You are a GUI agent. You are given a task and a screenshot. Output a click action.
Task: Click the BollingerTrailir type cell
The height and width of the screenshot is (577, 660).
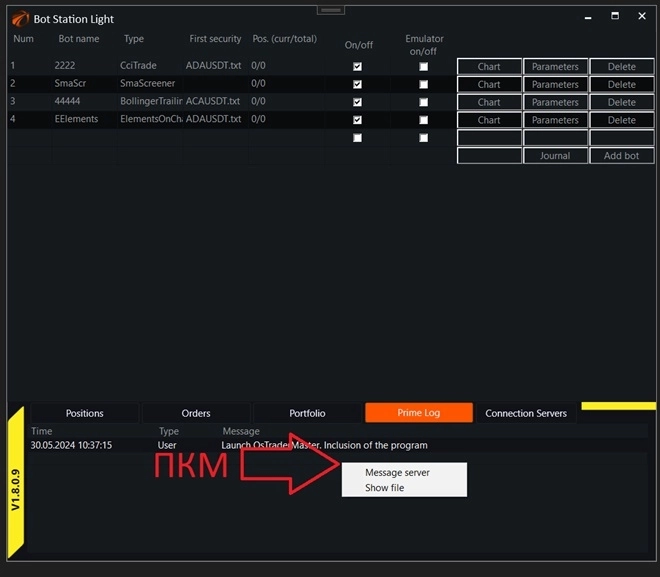pyautogui.click(x=150, y=101)
